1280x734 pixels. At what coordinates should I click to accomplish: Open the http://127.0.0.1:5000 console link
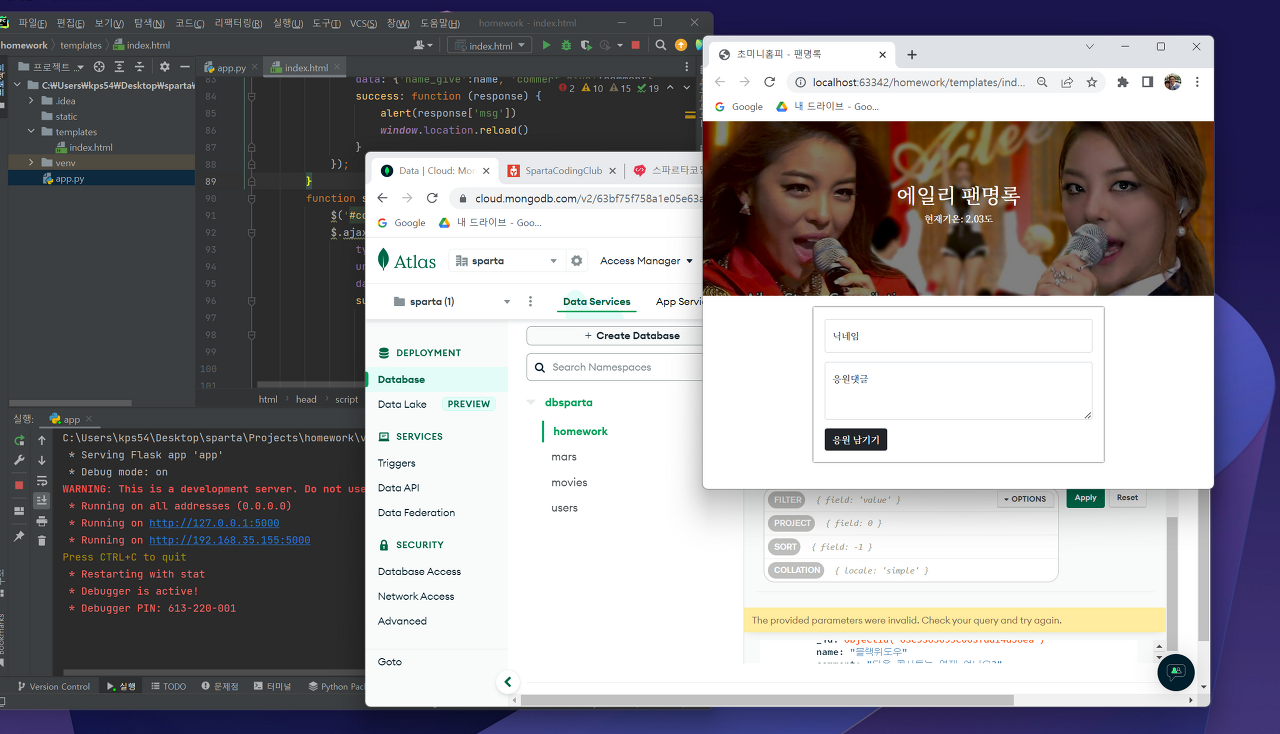214,523
